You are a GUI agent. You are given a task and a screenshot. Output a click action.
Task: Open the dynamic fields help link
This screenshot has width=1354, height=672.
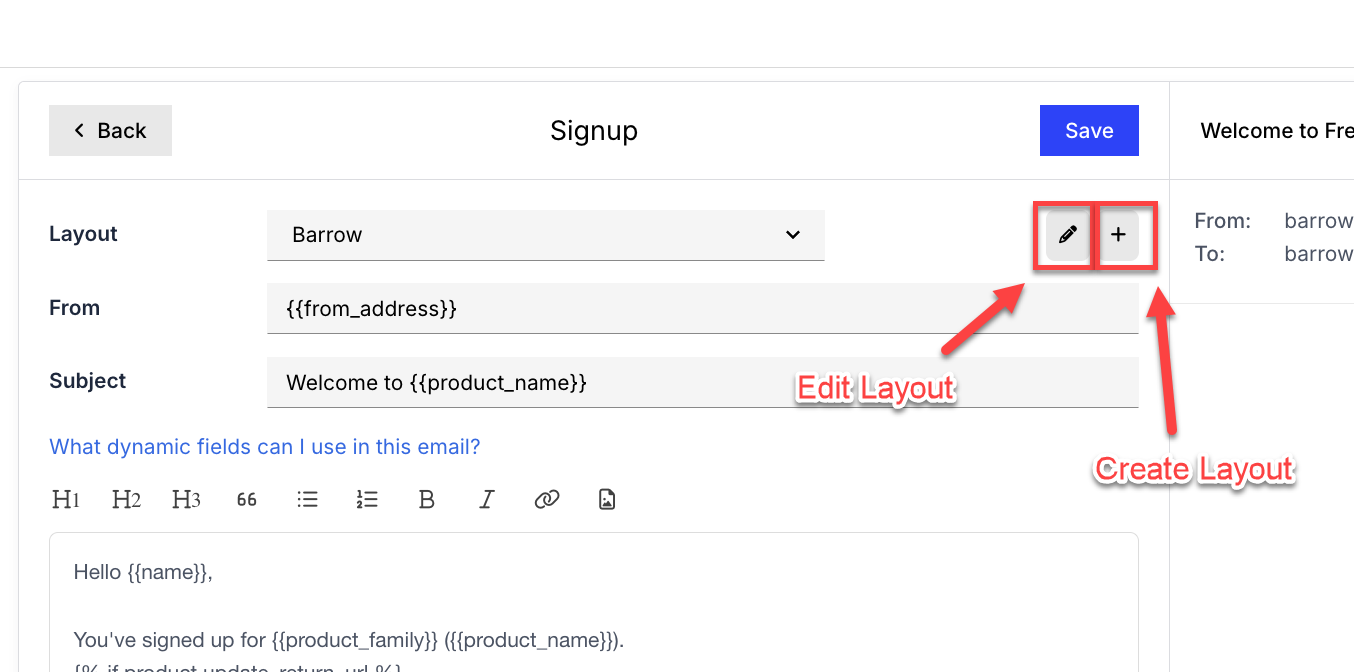(265, 447)
